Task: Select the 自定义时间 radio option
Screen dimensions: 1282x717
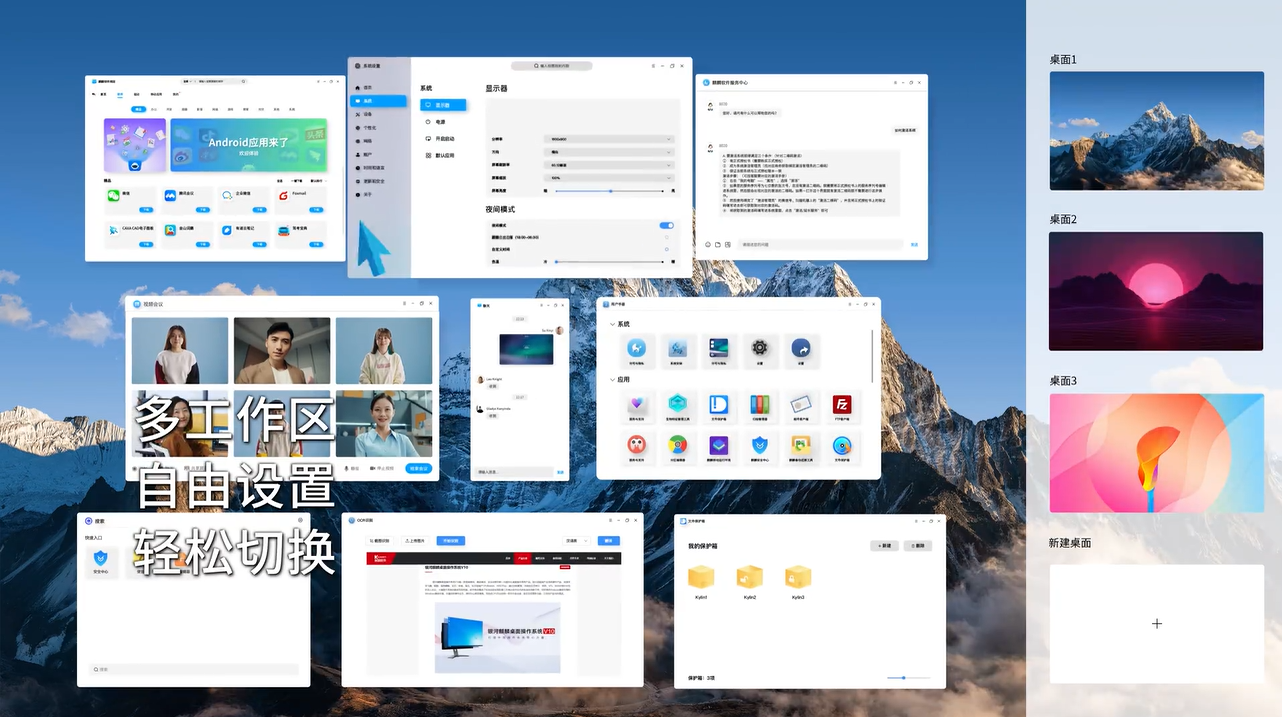Action: coord(667,249)
